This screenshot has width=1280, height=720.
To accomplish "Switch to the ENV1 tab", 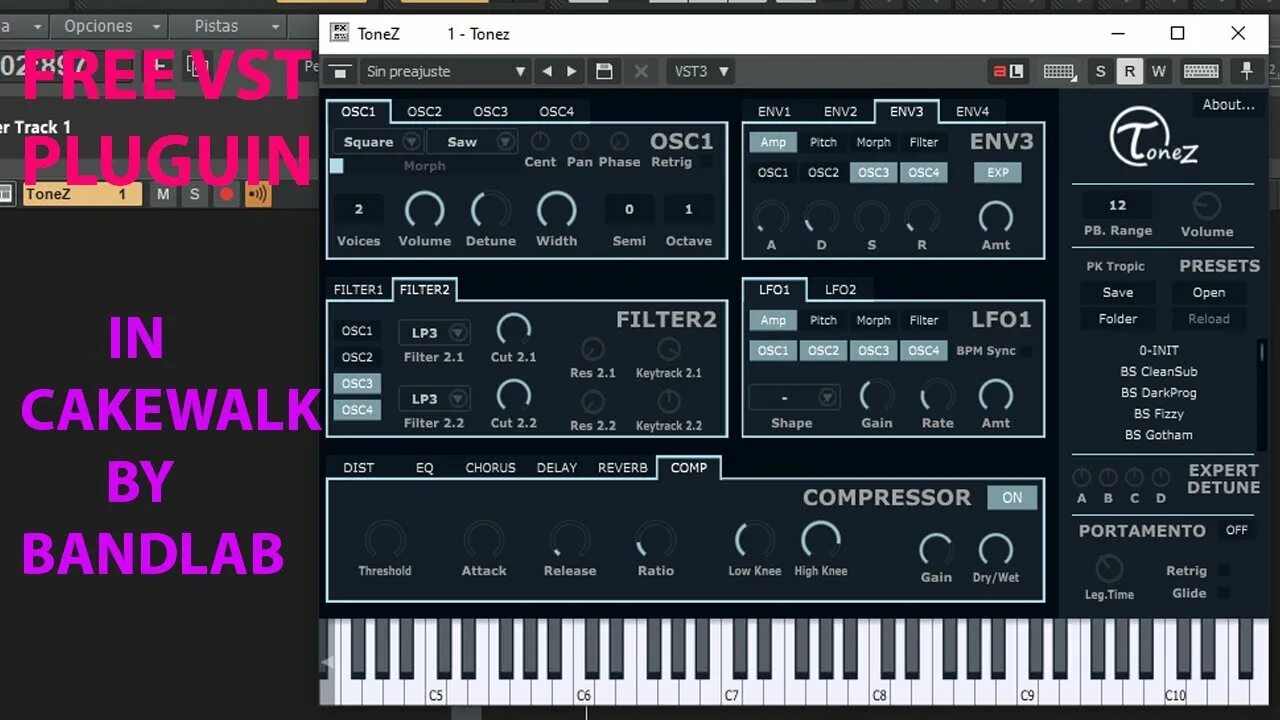I will pyautogui.click(x=774, y=112).
